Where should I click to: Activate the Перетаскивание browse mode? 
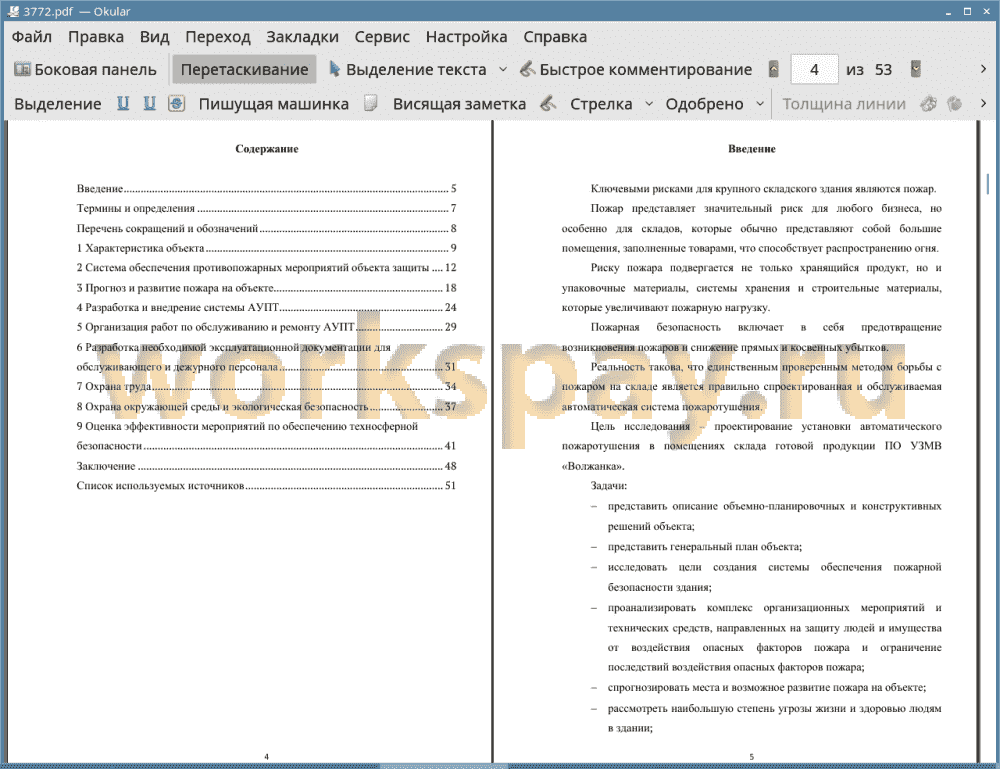pos(244,70)
